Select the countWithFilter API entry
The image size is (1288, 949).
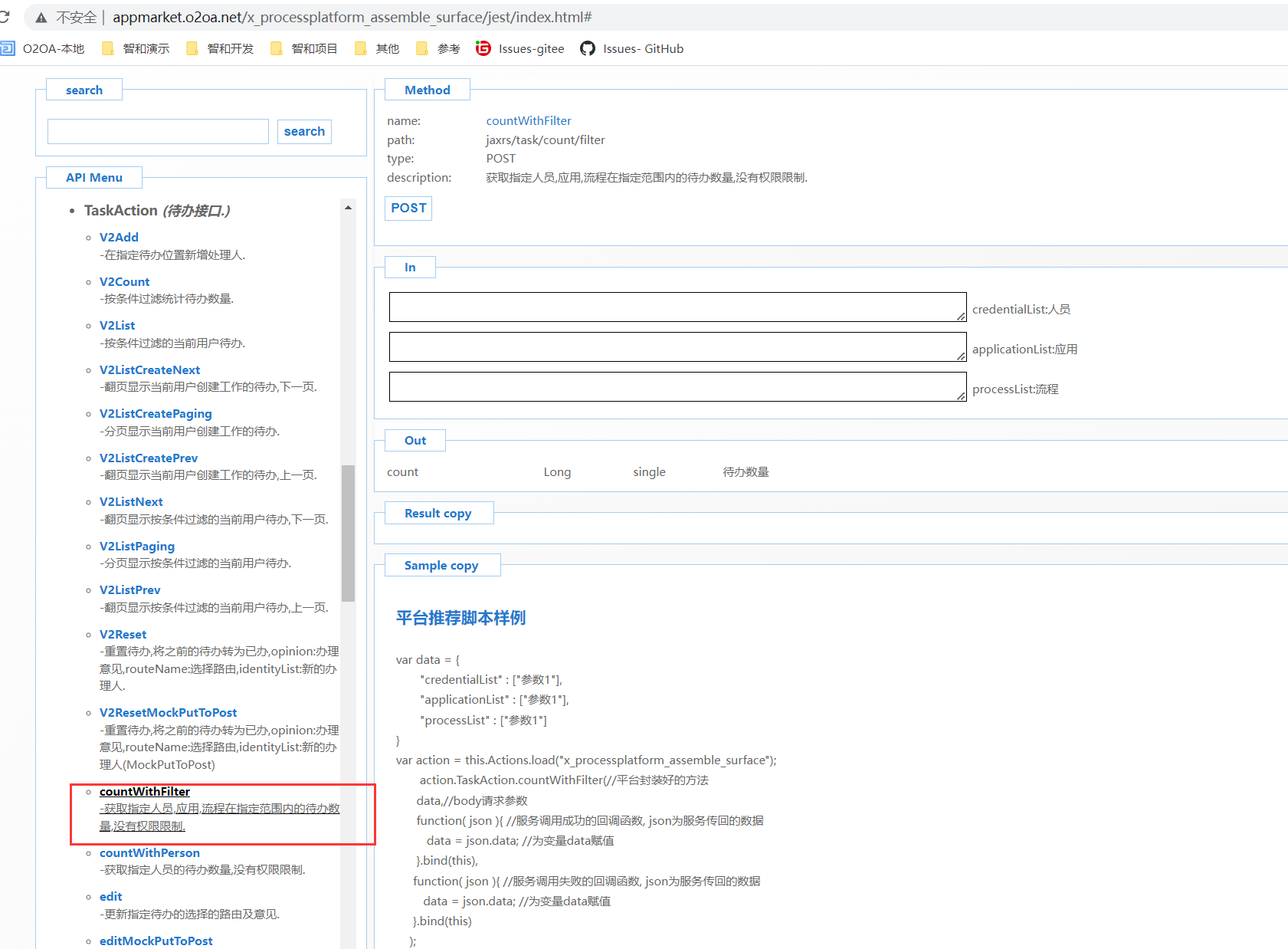[145, 791]
